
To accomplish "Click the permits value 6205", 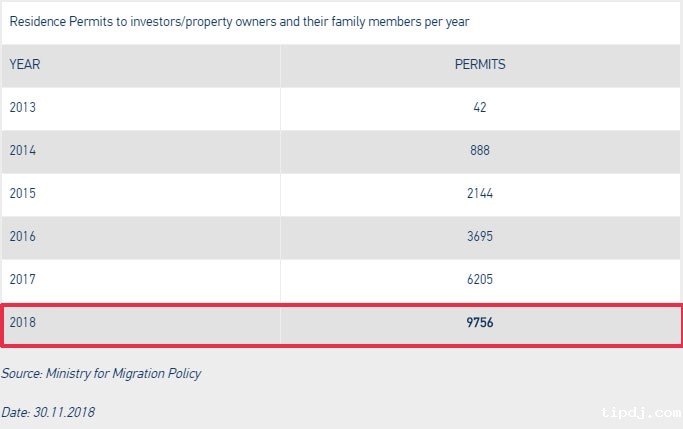I will point(480,281).
